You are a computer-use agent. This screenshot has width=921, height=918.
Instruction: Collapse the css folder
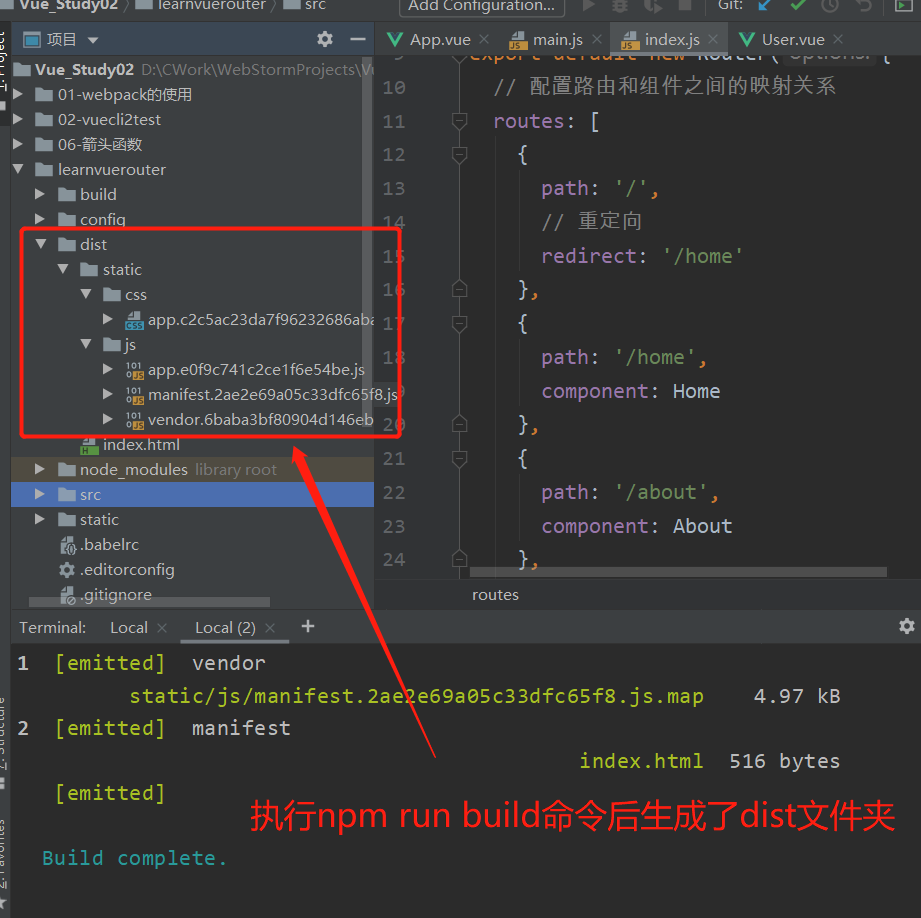[x=86, y=294]
